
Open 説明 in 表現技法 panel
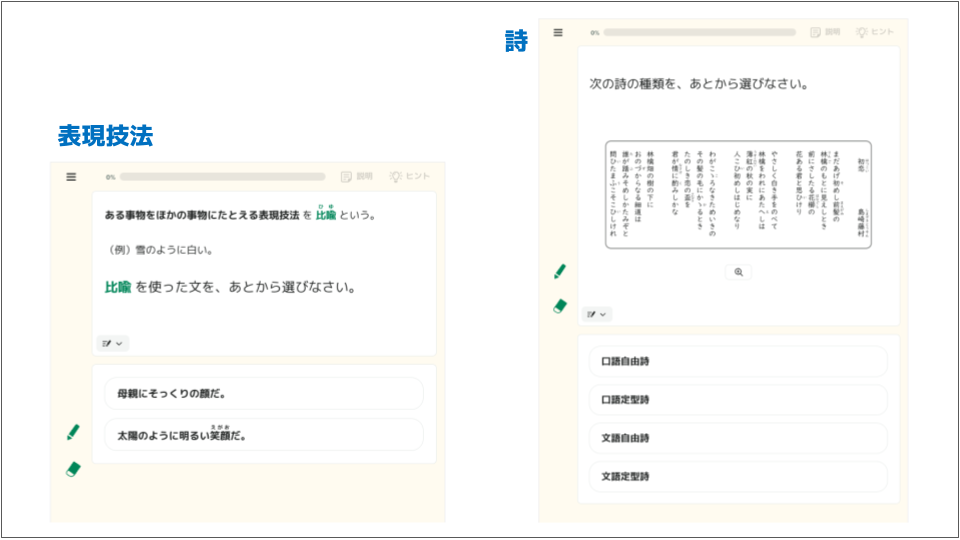point(357,177)
